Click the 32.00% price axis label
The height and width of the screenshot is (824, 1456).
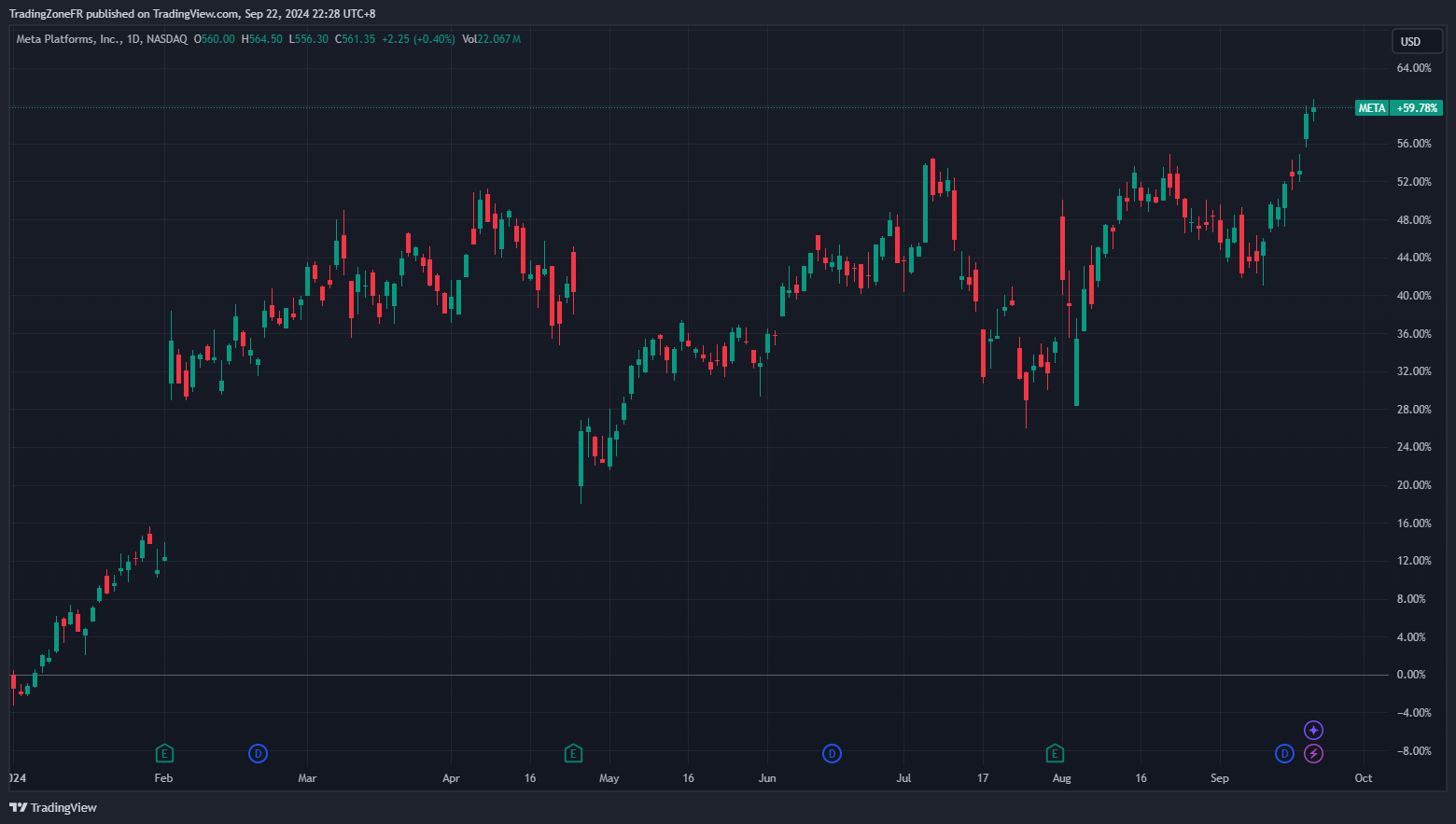pyautogui.click(x=1414, y=371)
